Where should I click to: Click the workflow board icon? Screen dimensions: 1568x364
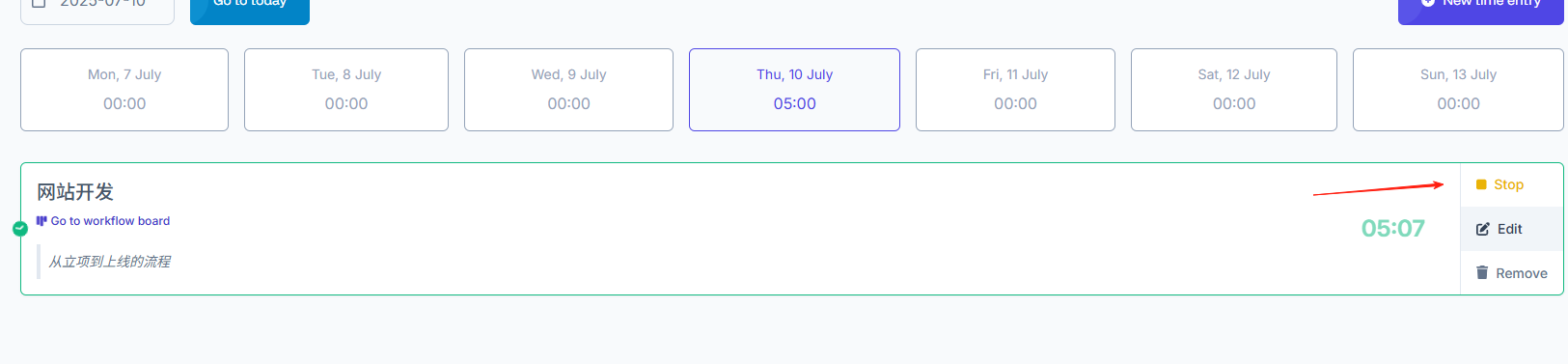tap(41, 221)
